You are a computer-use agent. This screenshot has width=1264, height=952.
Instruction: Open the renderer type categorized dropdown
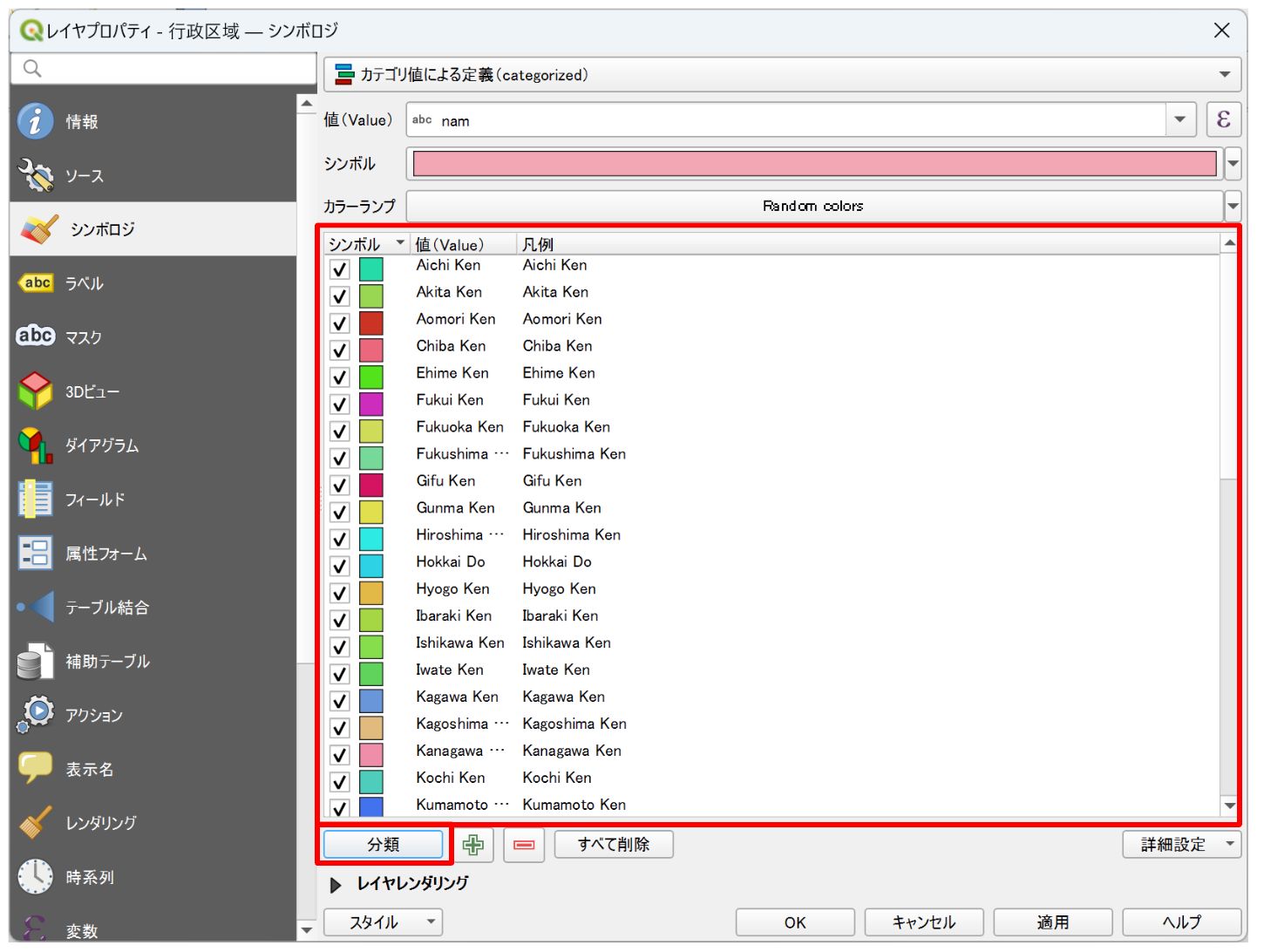click(x=782, y=75)
